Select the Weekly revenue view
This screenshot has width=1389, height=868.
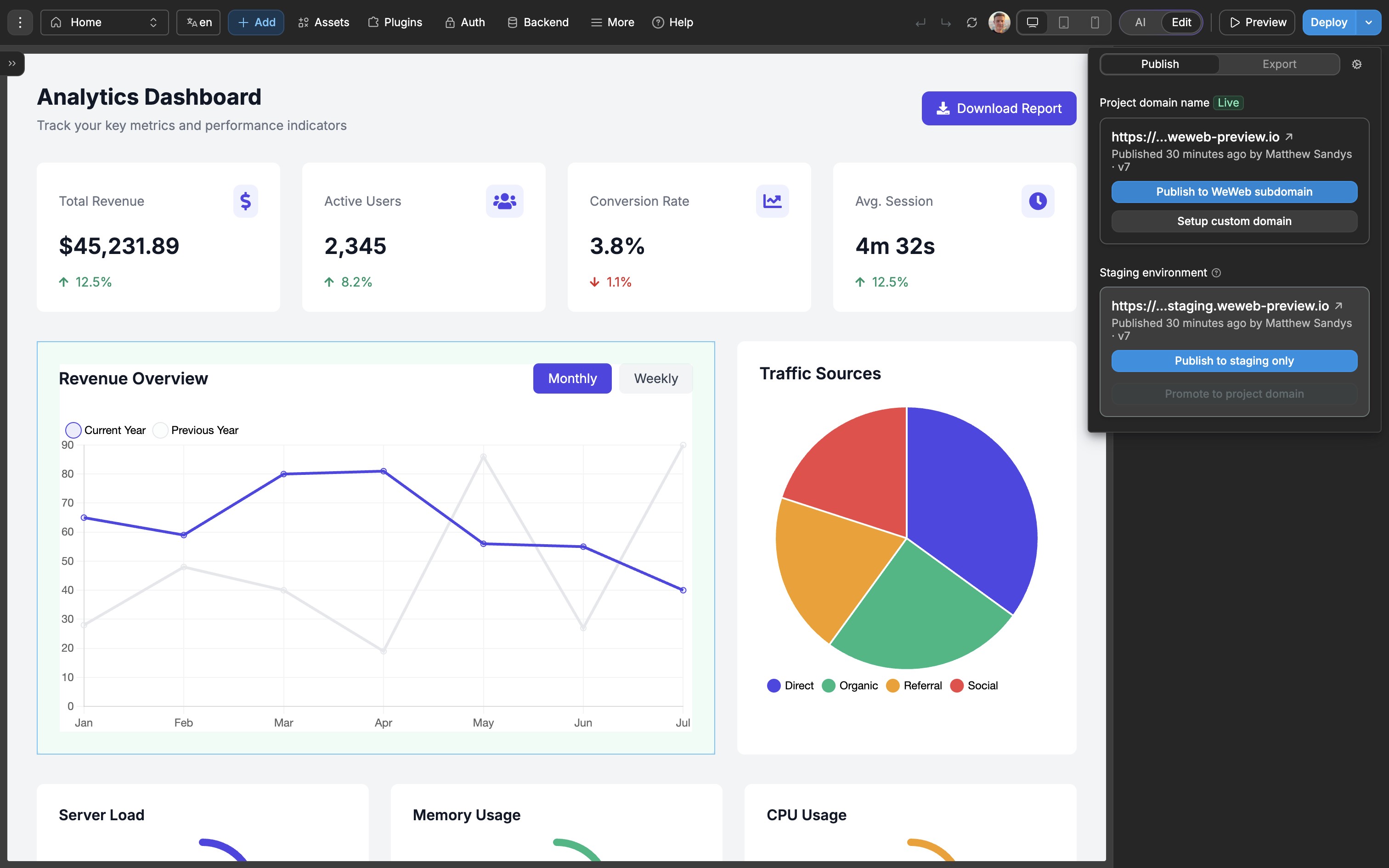pos(656,378)
